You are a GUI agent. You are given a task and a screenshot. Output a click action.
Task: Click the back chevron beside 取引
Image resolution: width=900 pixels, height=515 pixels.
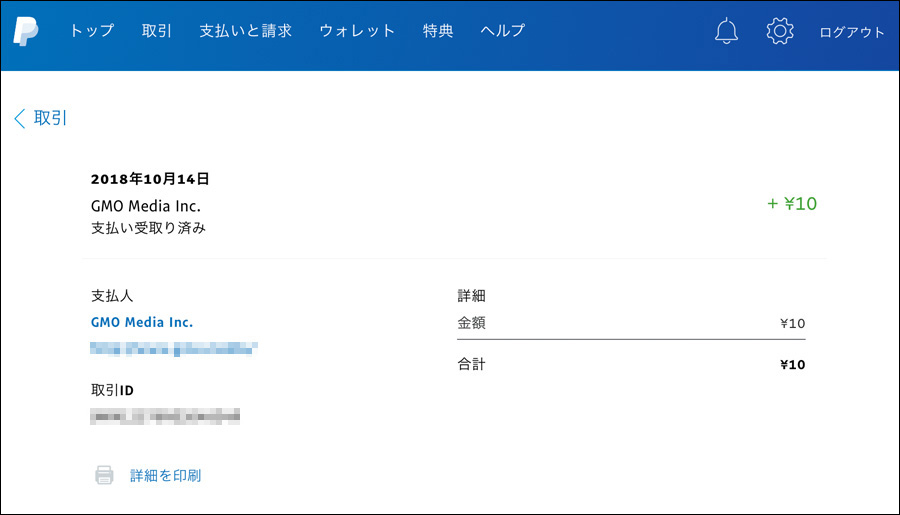click(x=19, y=118)
